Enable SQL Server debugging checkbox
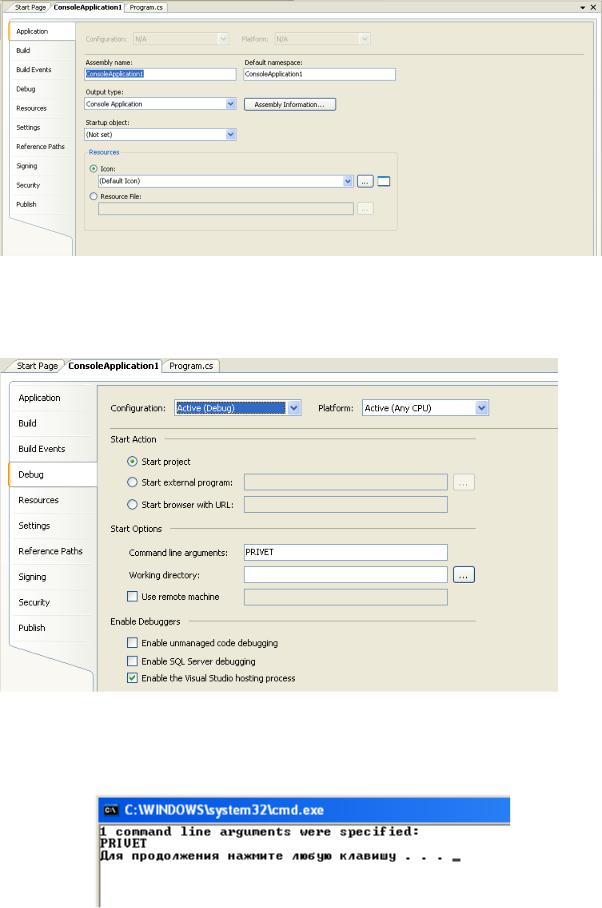 [132, 661]
